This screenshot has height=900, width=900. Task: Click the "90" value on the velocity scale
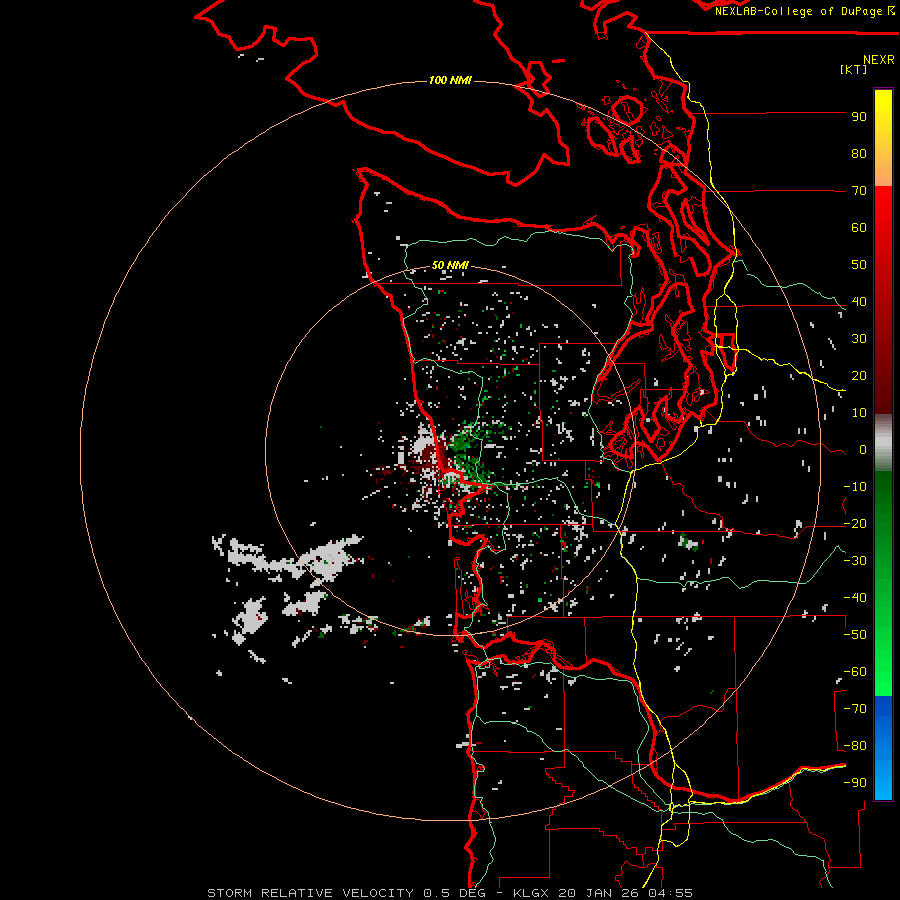[x=859, y=117]
